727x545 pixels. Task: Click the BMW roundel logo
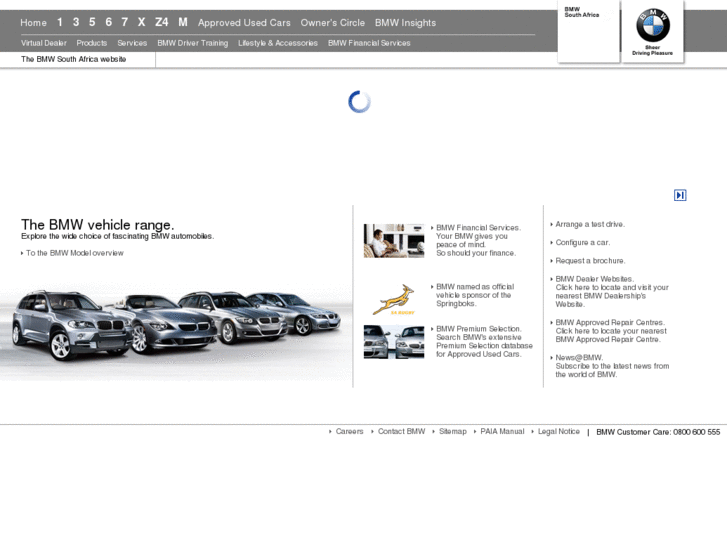click(x=652, y=25)
